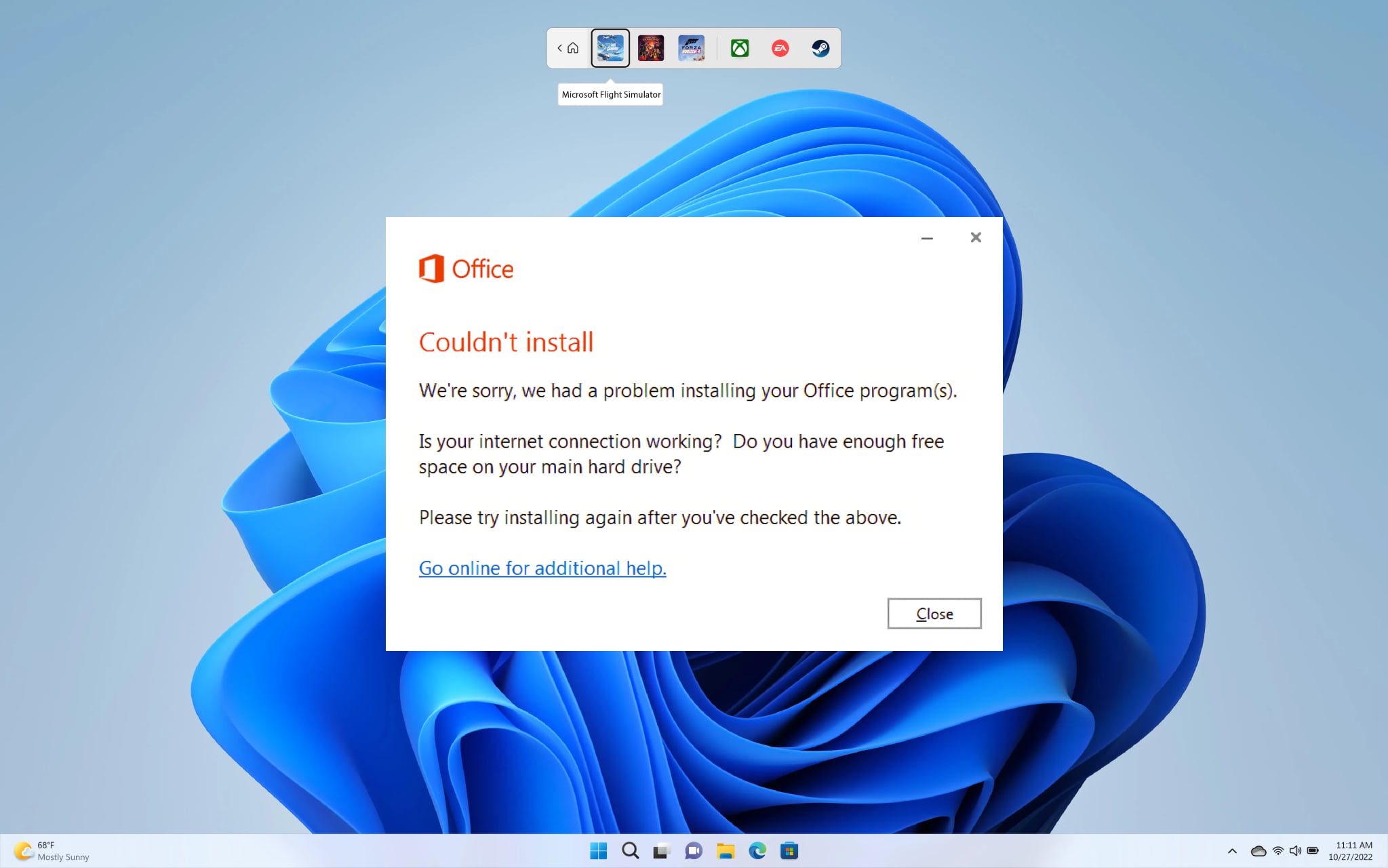Launch Microsoft Flight Simulator from the Game Bar
This screenshot has height=868, width=1388.
coord(610,47)
